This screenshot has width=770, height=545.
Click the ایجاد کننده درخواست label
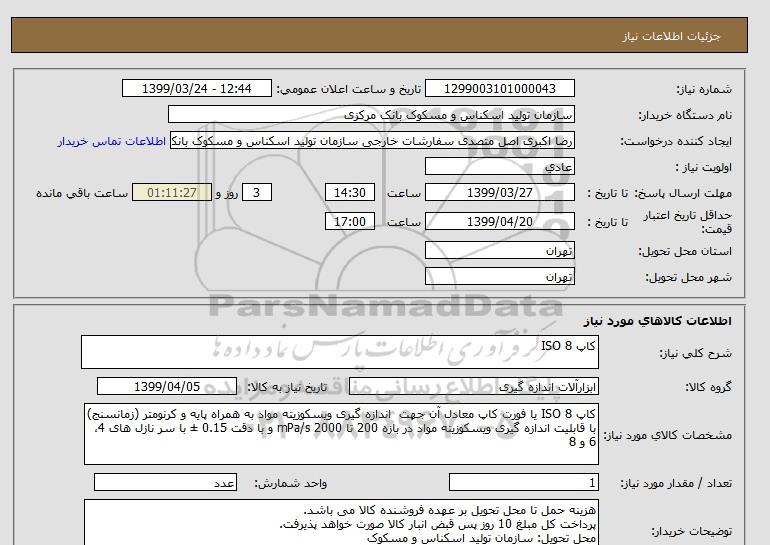676,141
